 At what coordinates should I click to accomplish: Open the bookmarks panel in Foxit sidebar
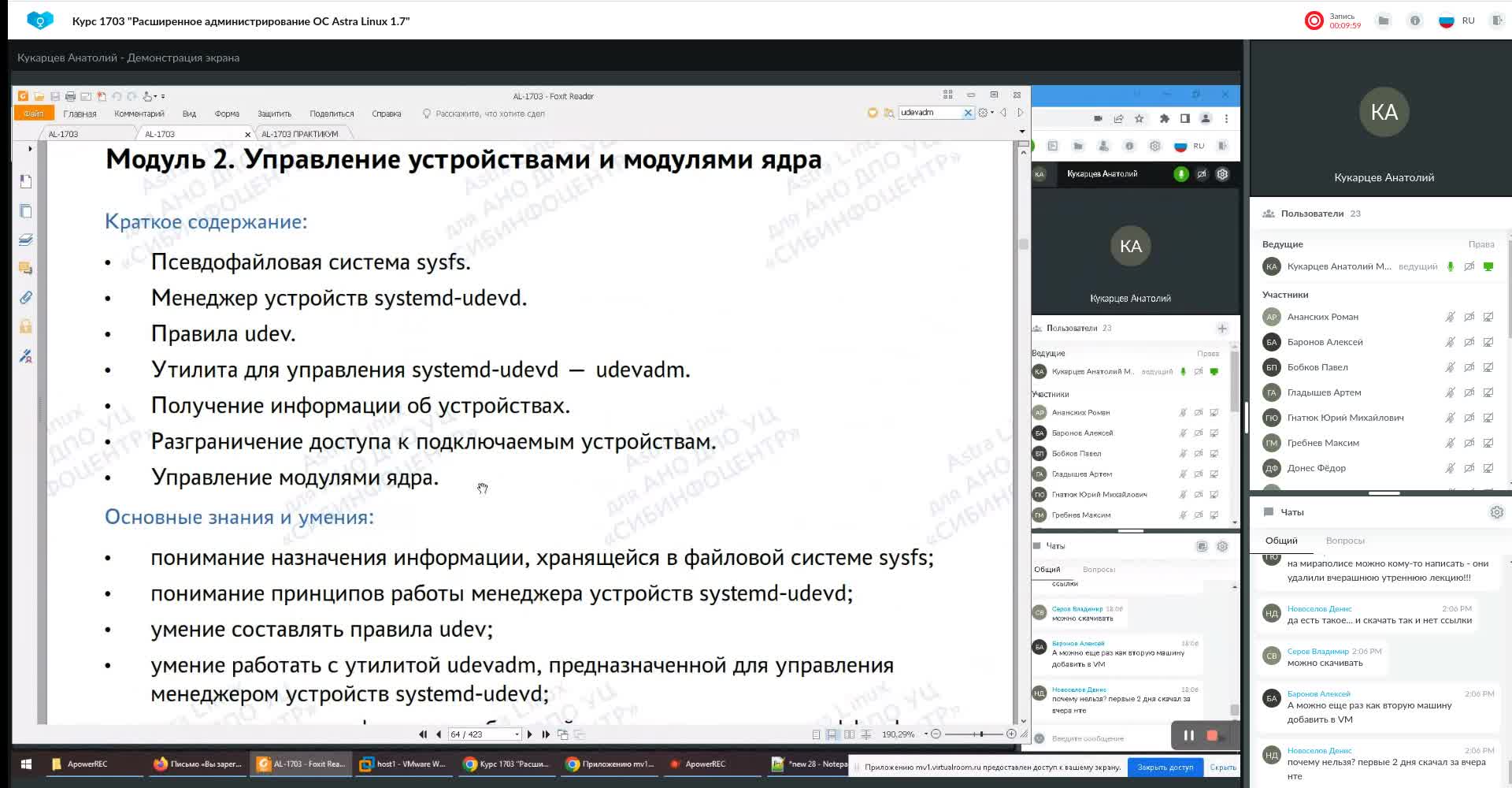click(26, 181)
